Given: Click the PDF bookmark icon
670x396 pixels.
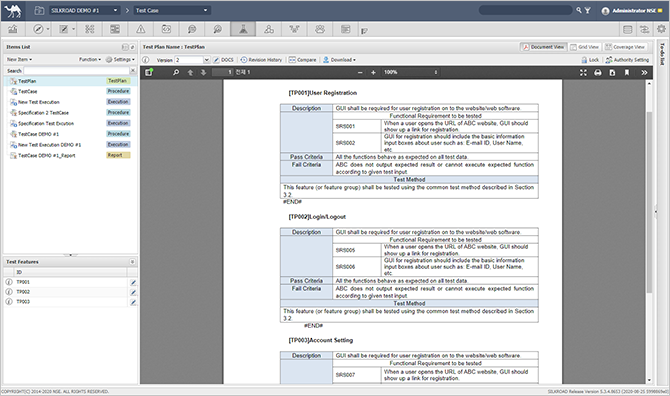Looking at the screenshot, I should [627, 73].
